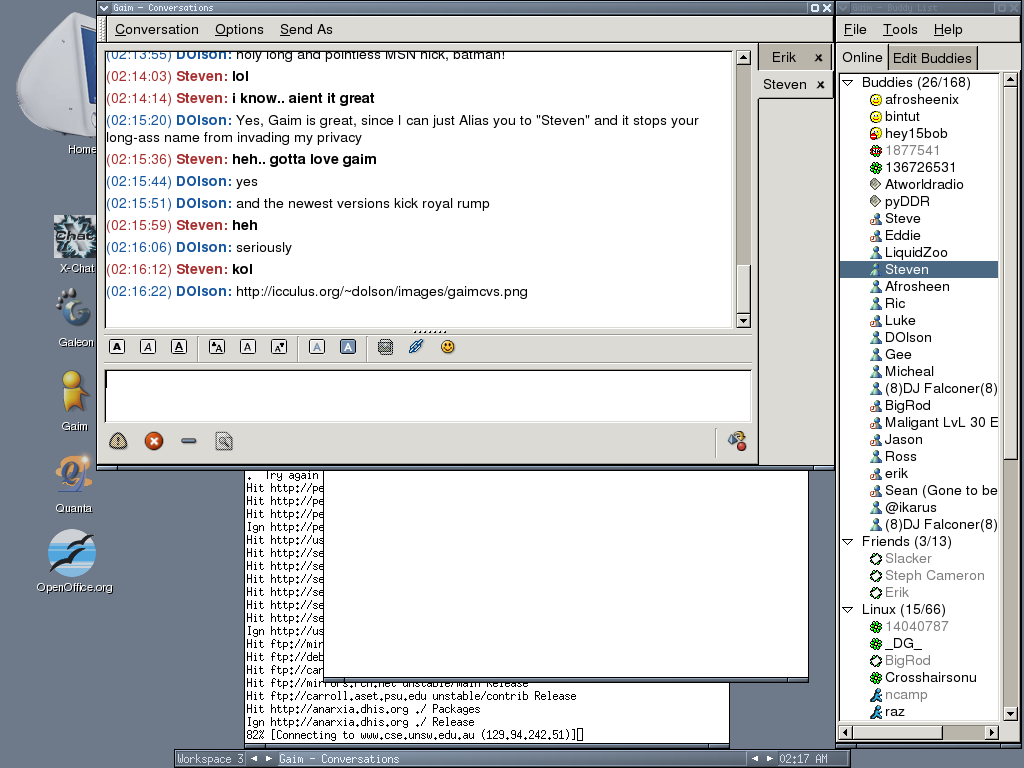Screen dimensions: 1024x768
Task: Open the smiley picker
Action: [447, 347]
